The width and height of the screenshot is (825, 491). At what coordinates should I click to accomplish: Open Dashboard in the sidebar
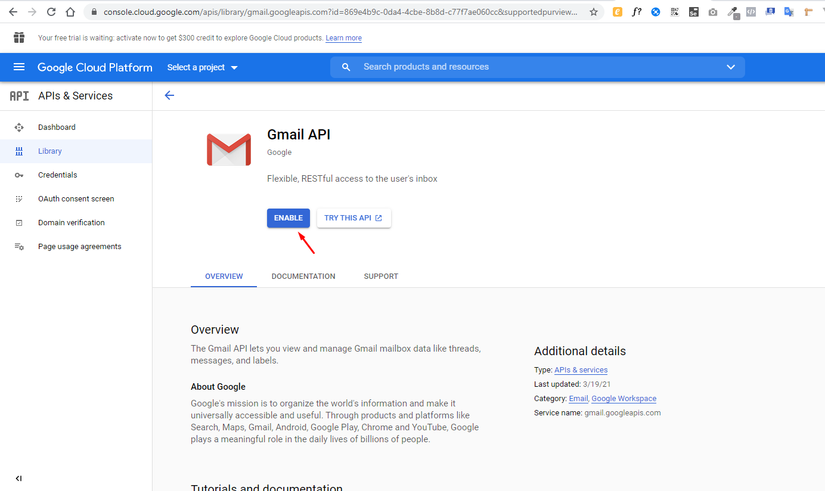tap(76, 127)
